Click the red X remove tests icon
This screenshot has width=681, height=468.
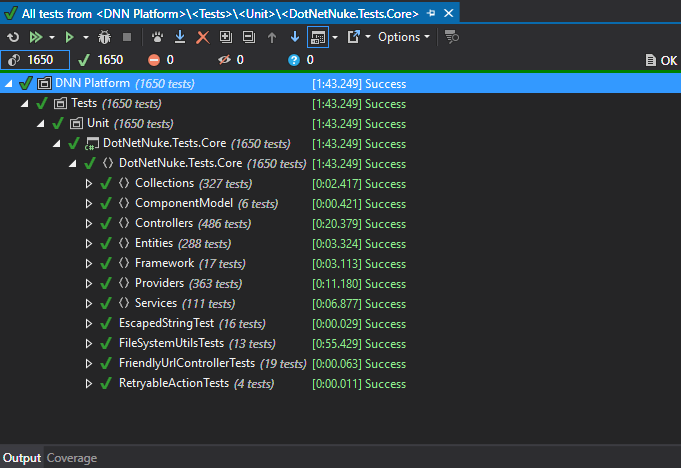click(x=202, y=37)
